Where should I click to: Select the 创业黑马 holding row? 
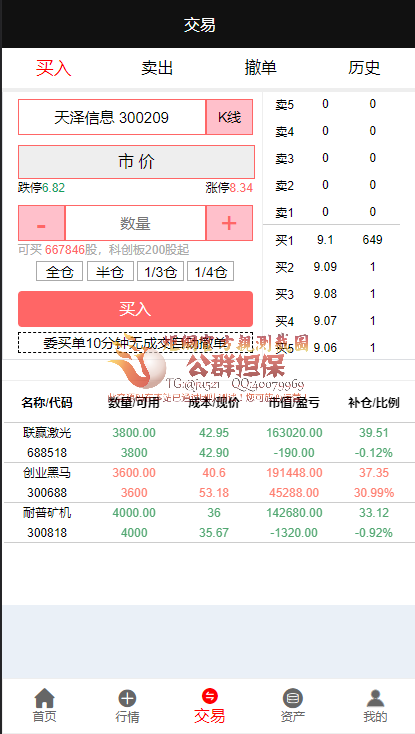(x=209, y=483)
